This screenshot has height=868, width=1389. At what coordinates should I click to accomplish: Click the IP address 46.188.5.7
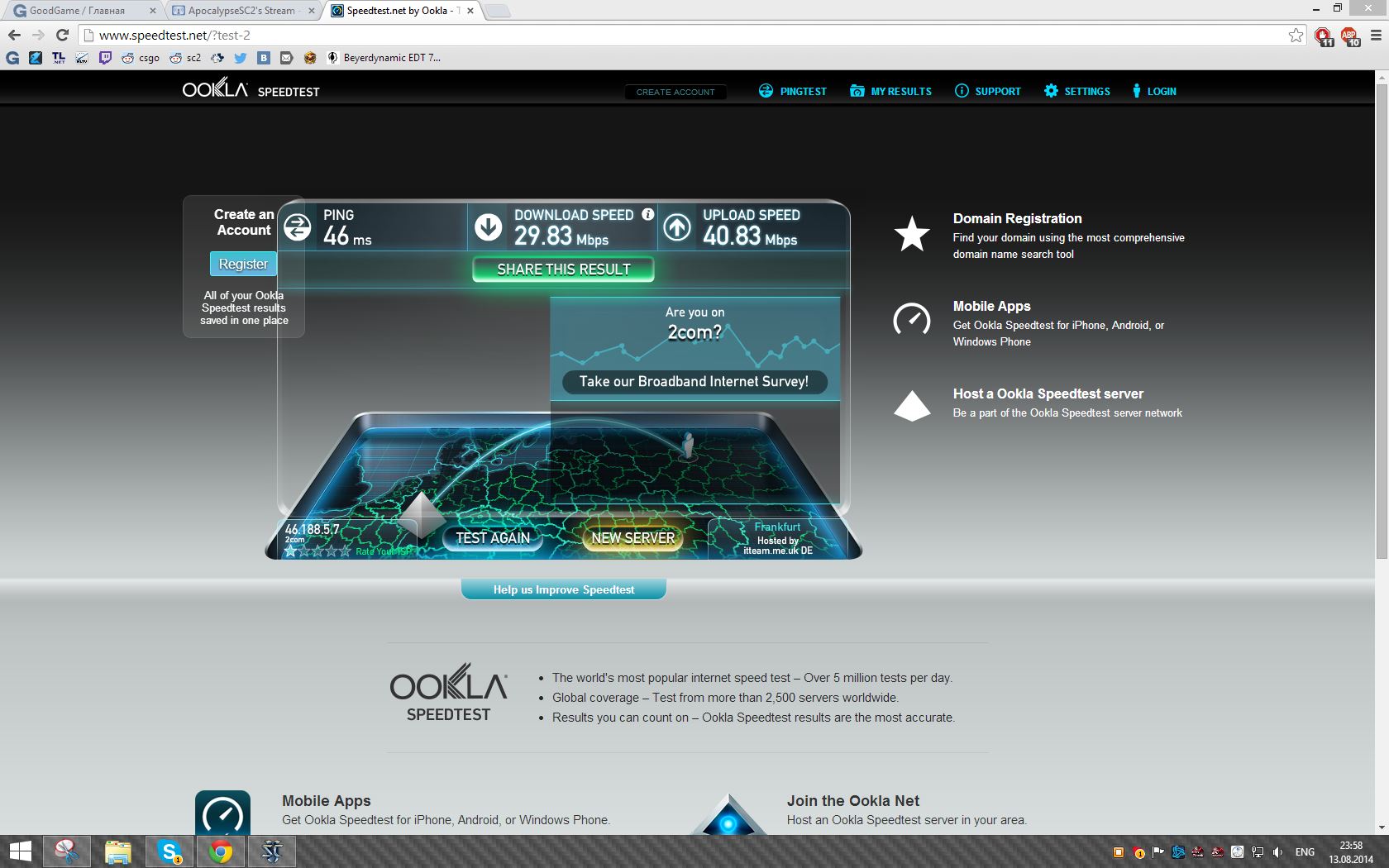pyautogui.click(x=312, y=529)
